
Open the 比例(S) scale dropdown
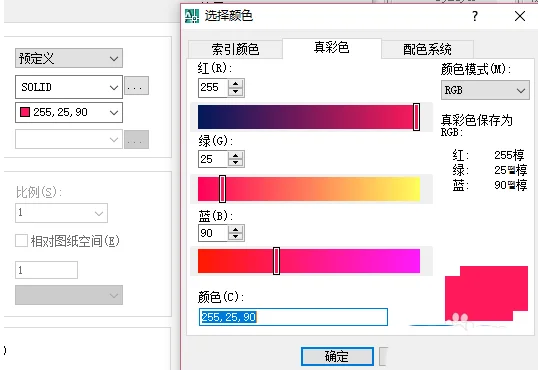click(61, 213)
